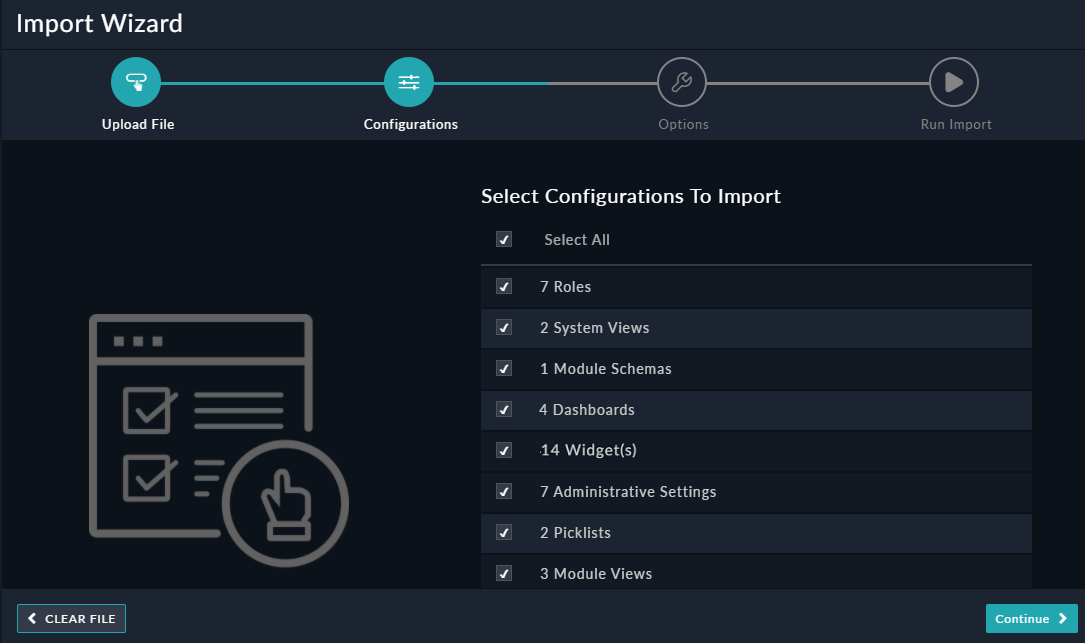The height and width of the screenshot is (643, 1085).
Task: Deselect the 2 System Views checkbox
Action: [504, 327]
